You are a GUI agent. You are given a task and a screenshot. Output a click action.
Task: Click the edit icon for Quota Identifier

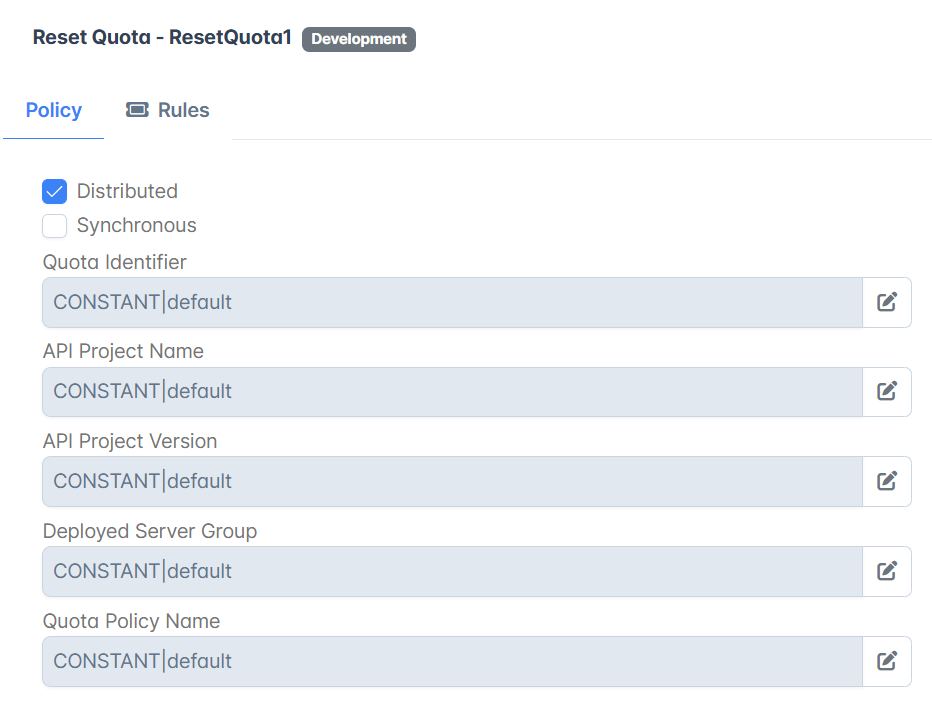(x=886, y=302)
